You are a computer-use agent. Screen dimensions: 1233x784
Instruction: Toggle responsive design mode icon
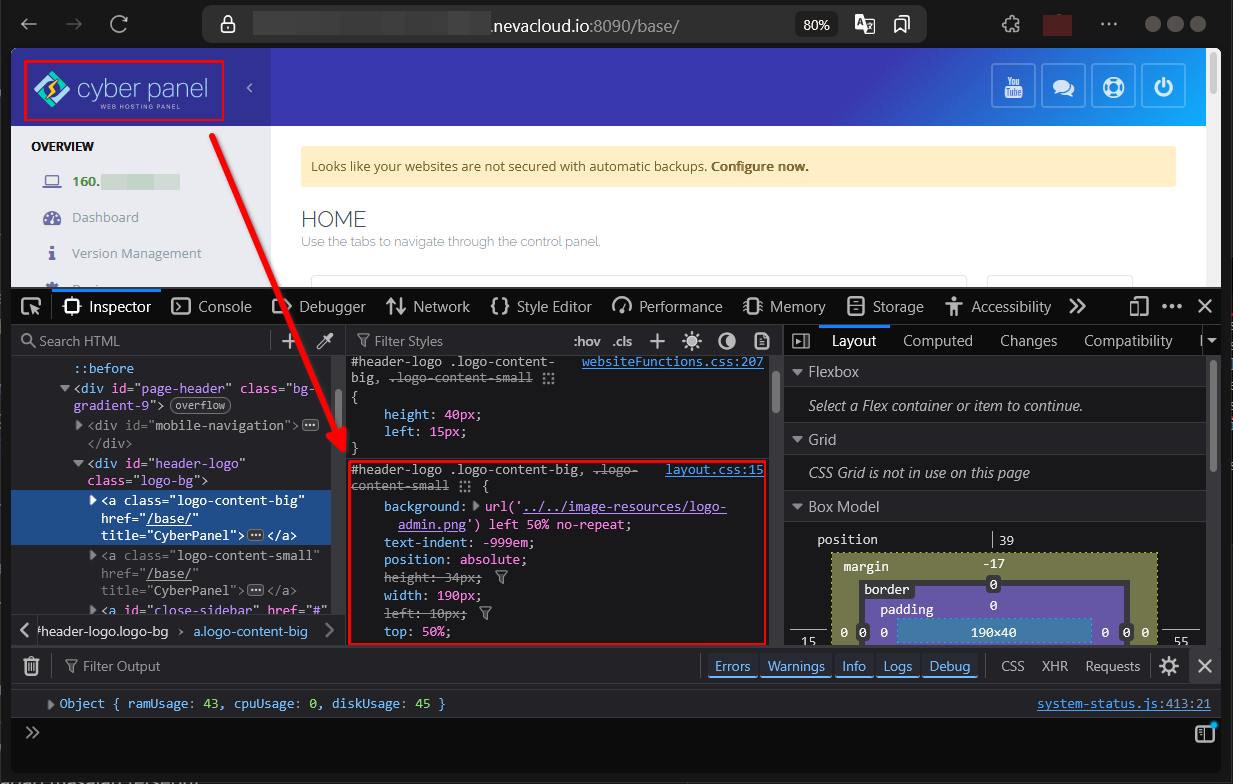(x=1139, y=306)
